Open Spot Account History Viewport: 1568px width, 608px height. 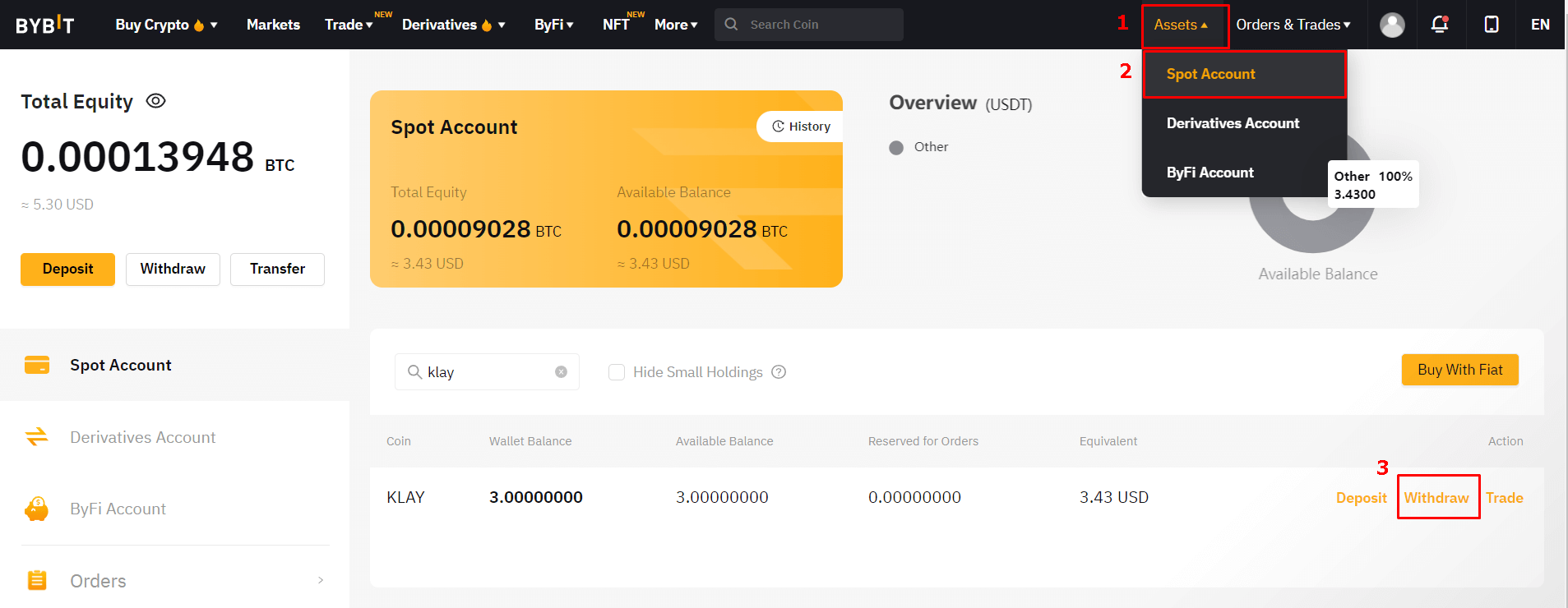[x=801, y=127]
